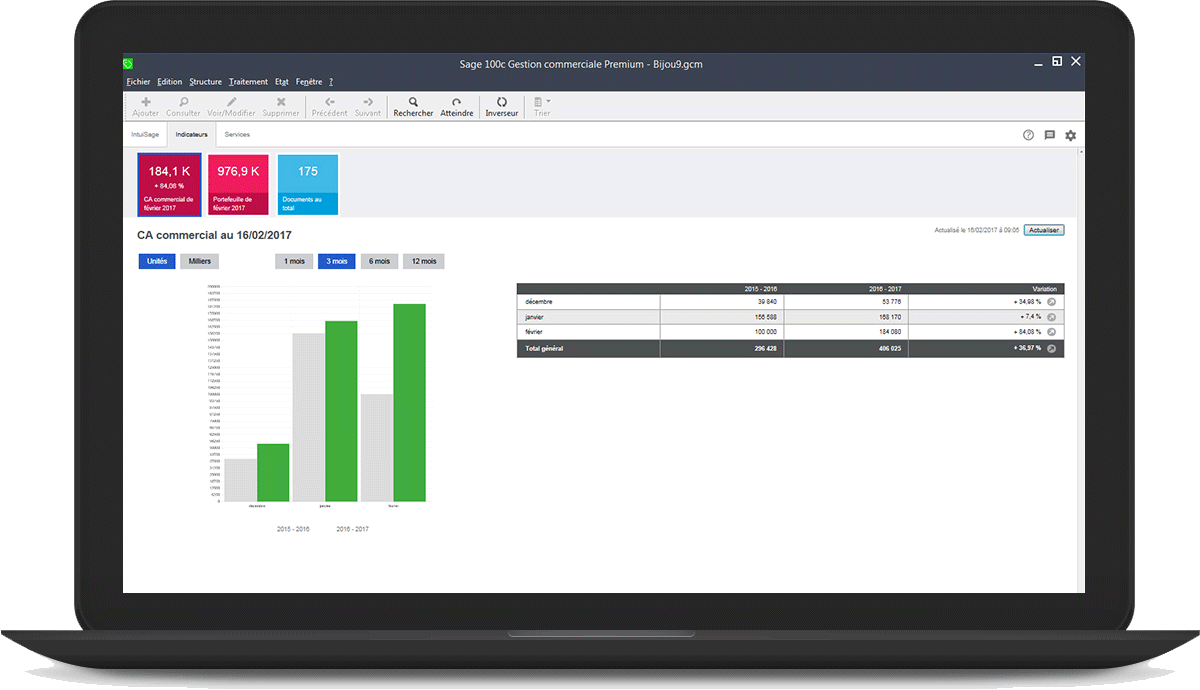Open the settings gear icon
This screenshot has width=1200, height=690.
(x=1070, y=135)
